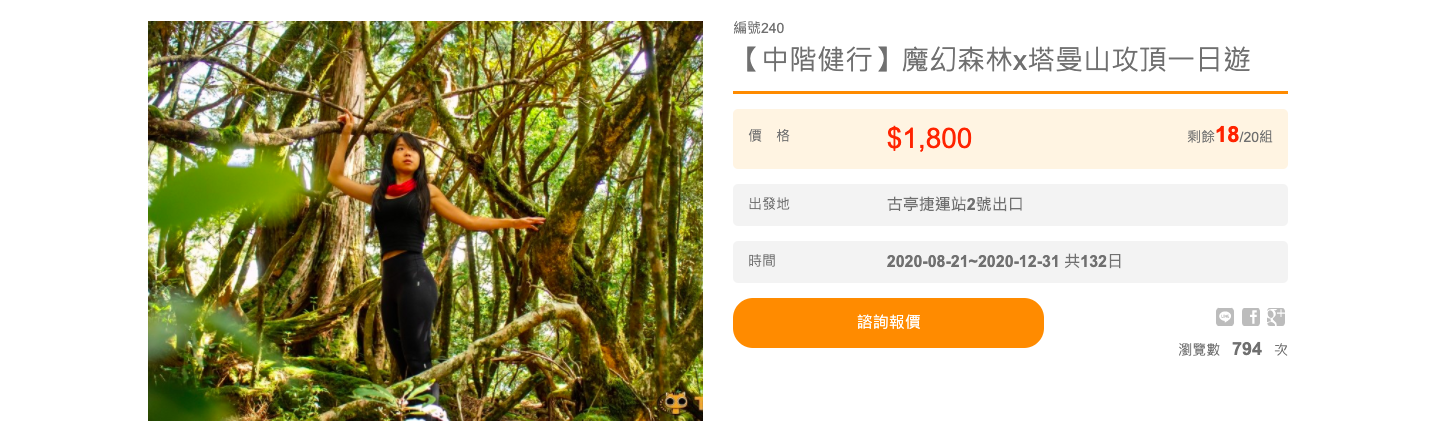Click the tour title 魔幻森林x塔曼山攻頂一日遊

point(1076,60)
